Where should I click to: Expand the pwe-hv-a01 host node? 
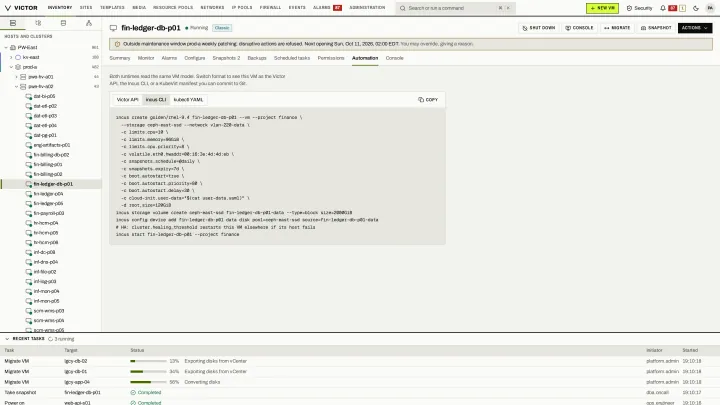point(16,77)
